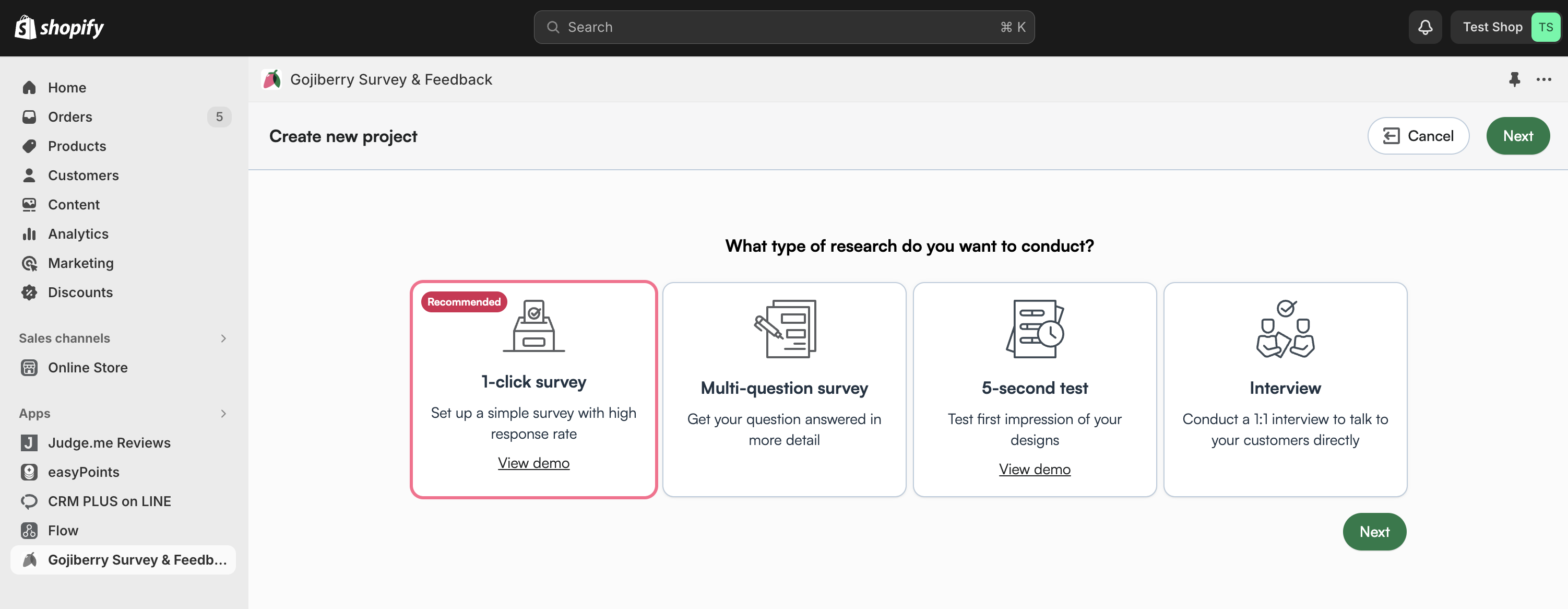Open Judge.me Reviews app
This screenshot has height=609, width=1568.
coord(122,443)
